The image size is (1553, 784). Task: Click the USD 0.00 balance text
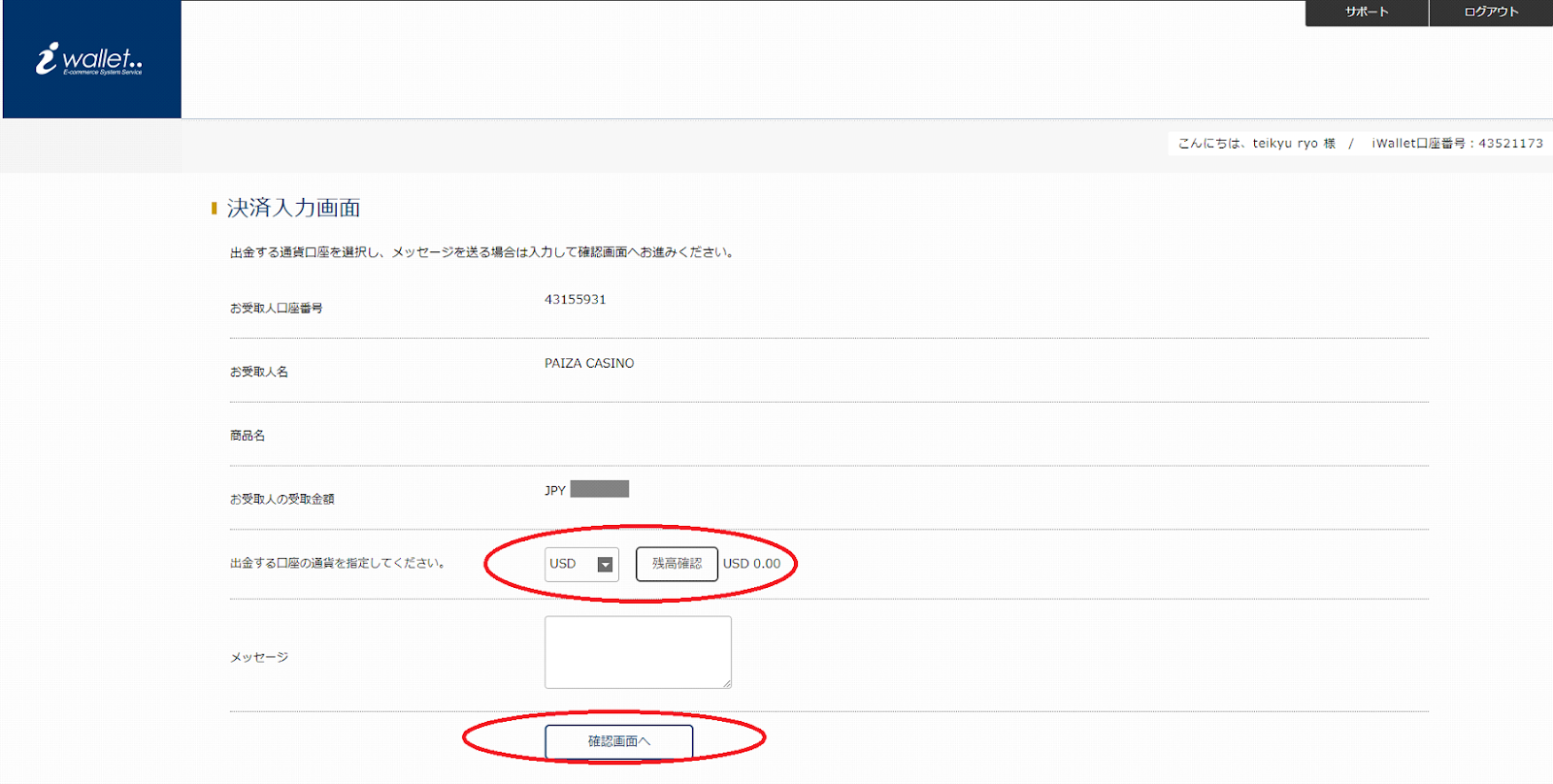pyautogui.click(x=751, y=564)
